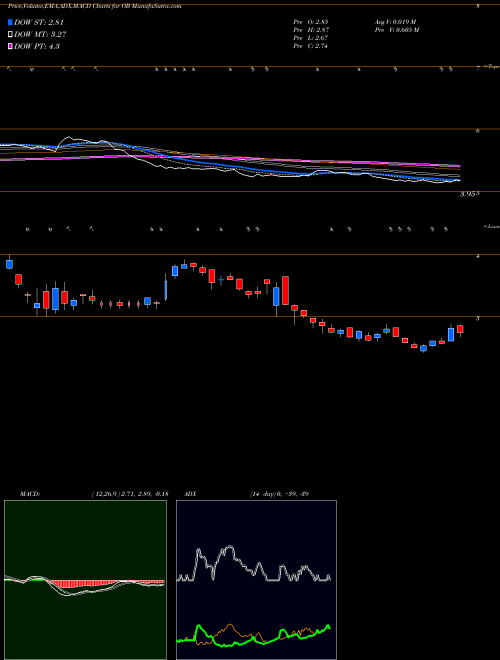Click the 'Pre H: 2.87' high value
500x660 pixels.
[x=311, y=29]
